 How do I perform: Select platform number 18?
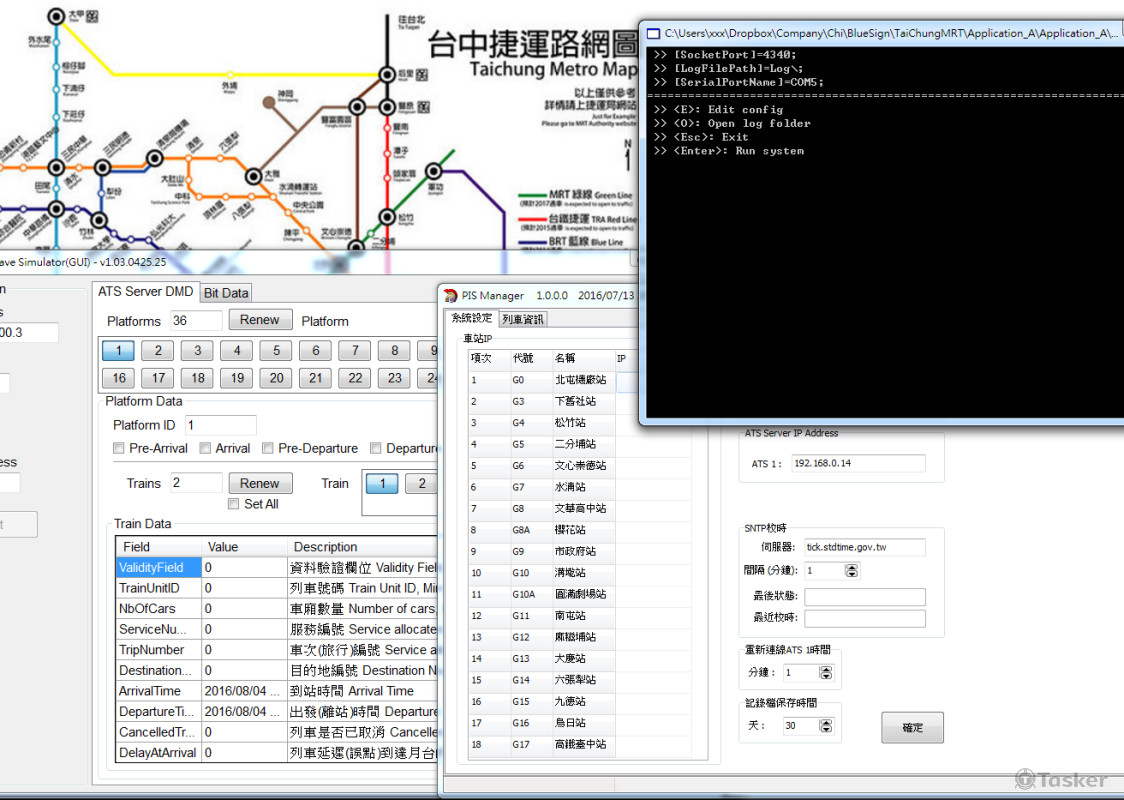coord(196,378)
